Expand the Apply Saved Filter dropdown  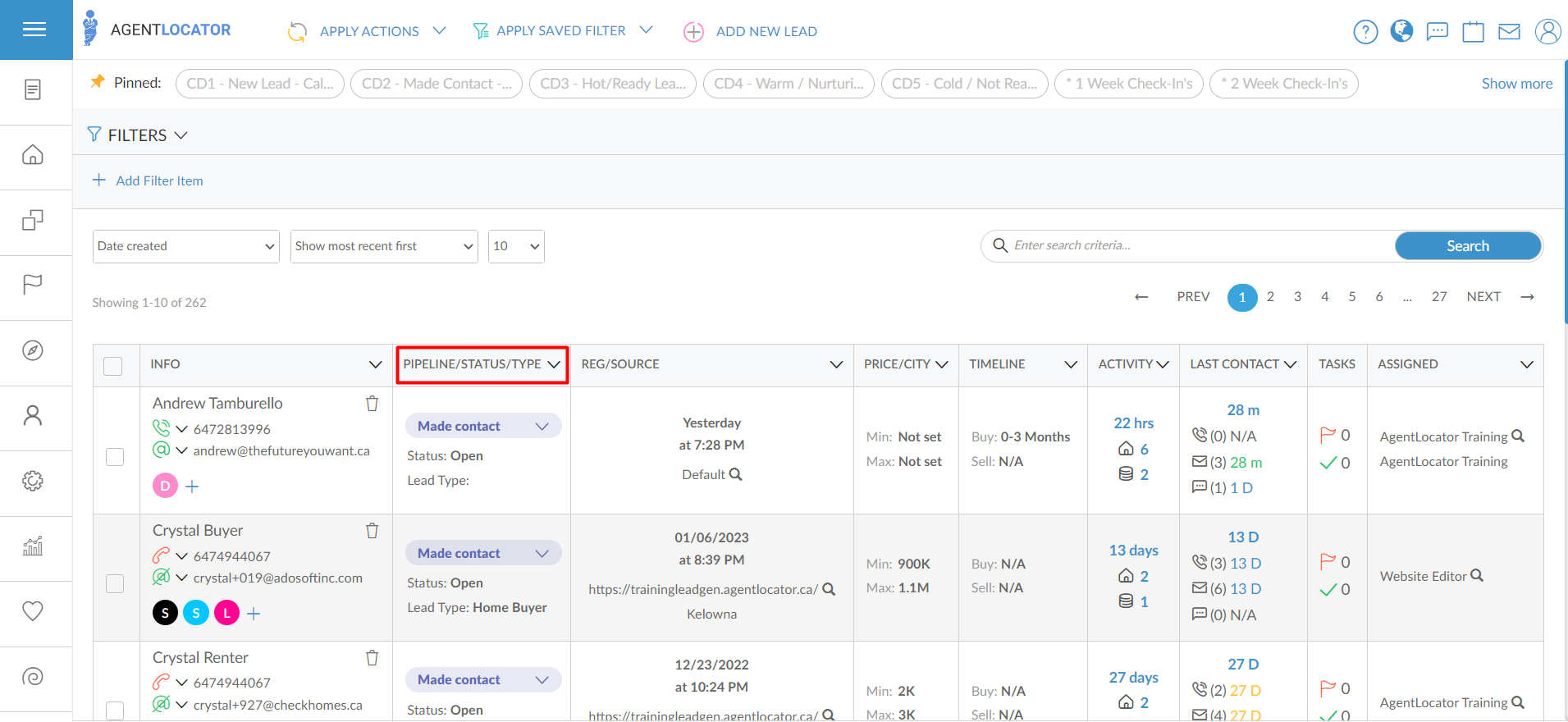coord(563,30)
